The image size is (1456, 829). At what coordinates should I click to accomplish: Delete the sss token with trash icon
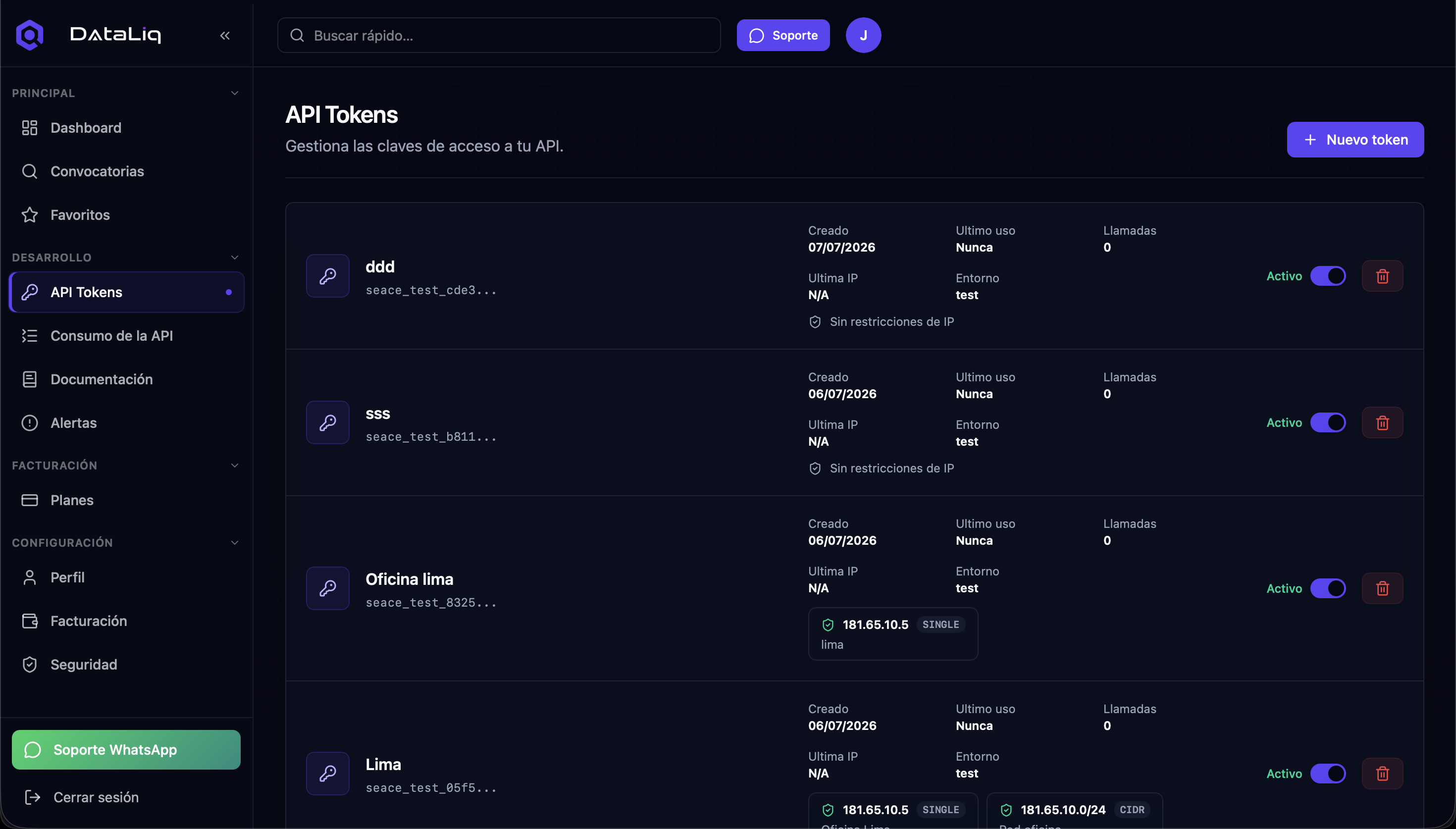tap(1382, 422)
